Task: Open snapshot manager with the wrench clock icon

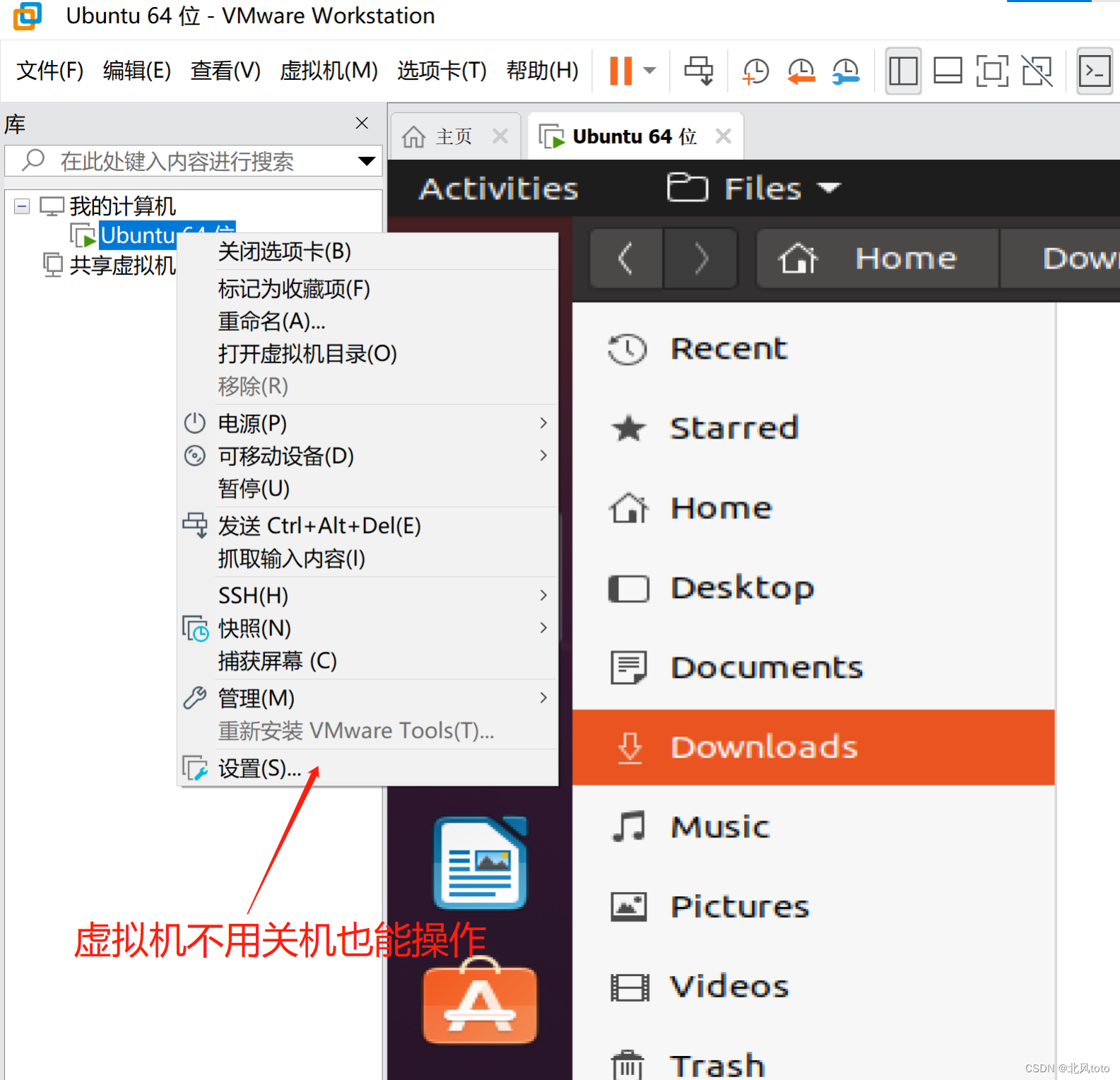Action: (845, 71)
